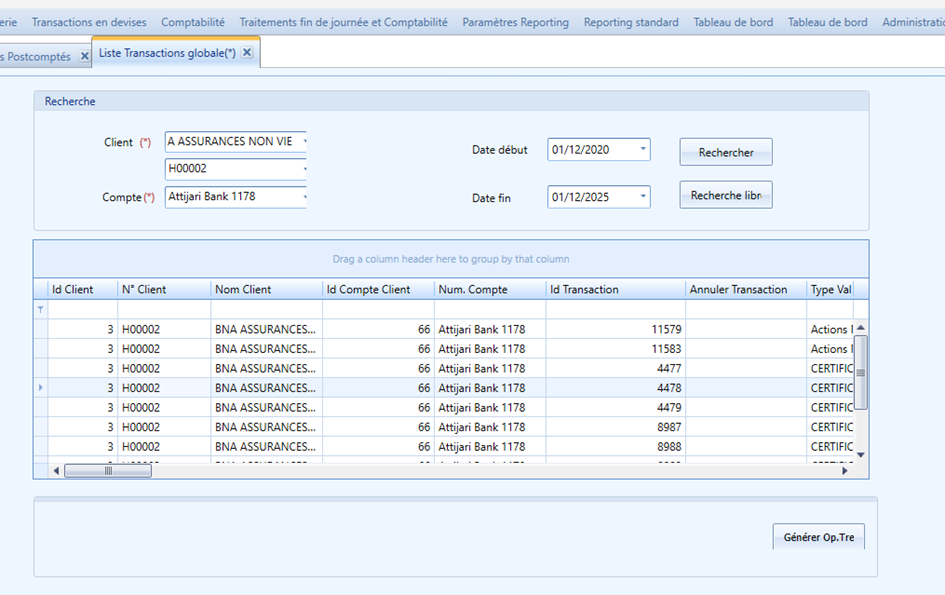Viewport: 945px width, 595px height.
Task: Click the Nom Client filter cell
Action: pos(266,309)
